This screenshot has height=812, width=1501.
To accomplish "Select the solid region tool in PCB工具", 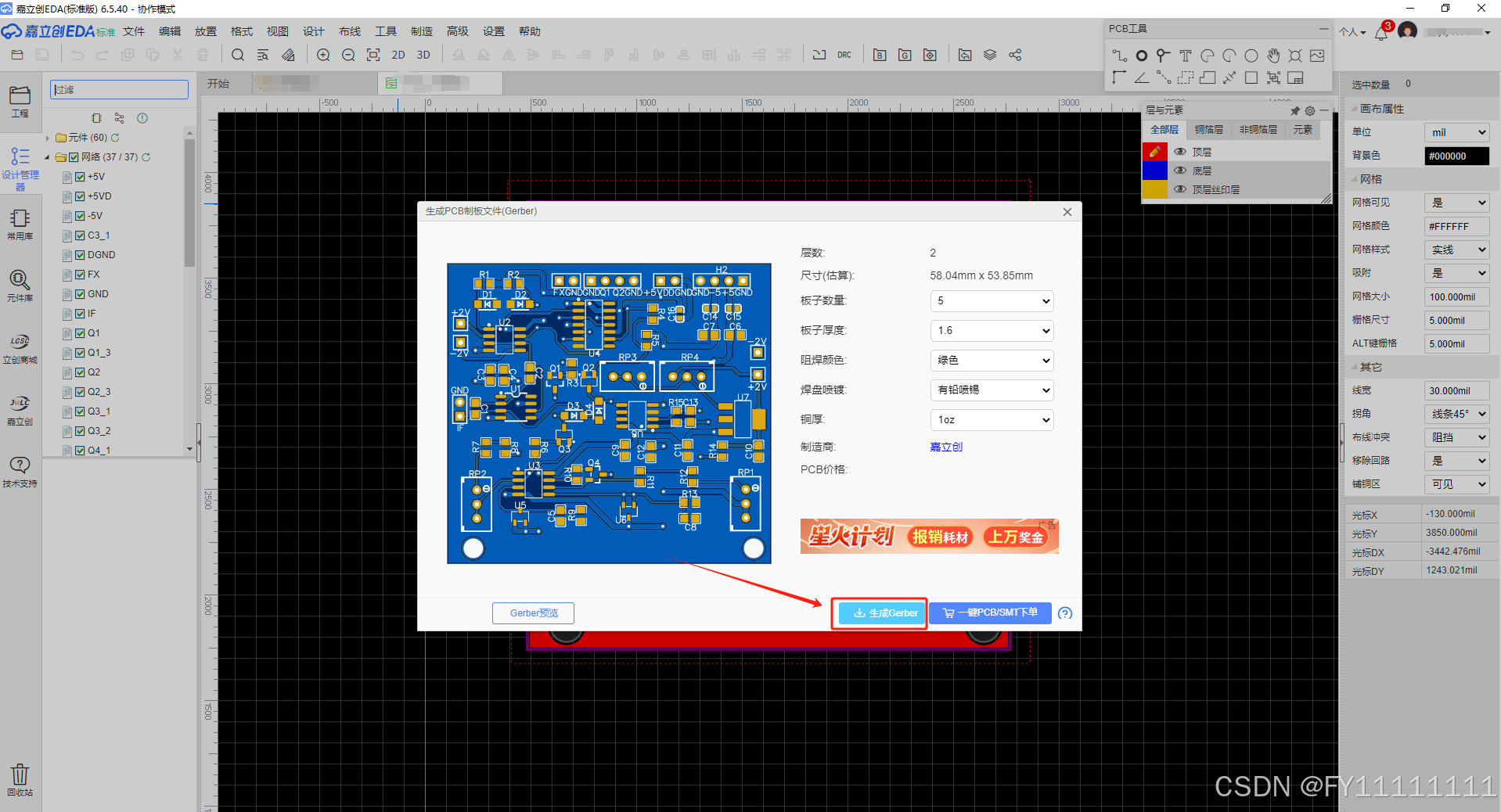I will coord(1208,77).
